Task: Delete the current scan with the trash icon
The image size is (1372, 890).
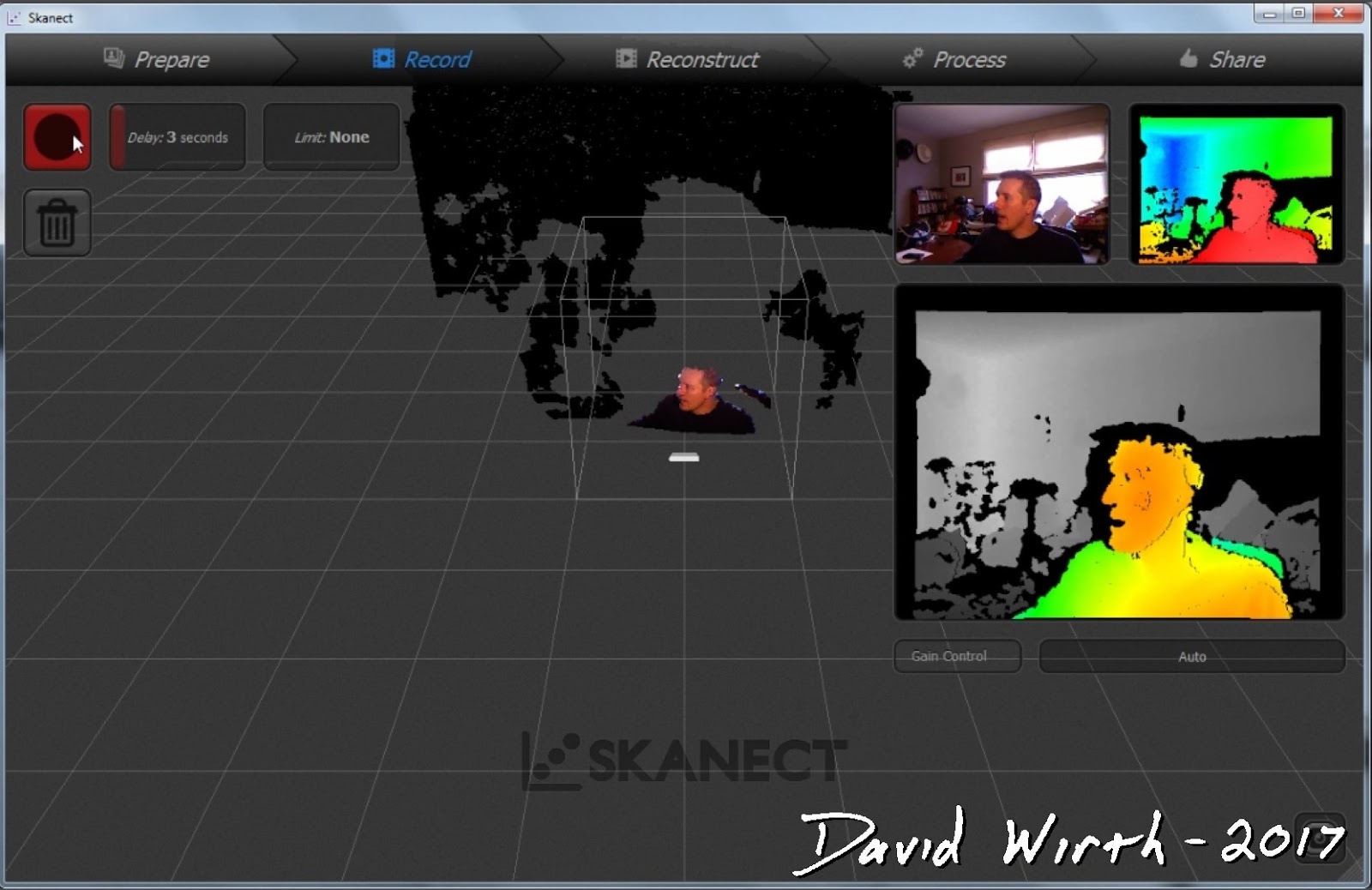Action: (x=57, y=221)
